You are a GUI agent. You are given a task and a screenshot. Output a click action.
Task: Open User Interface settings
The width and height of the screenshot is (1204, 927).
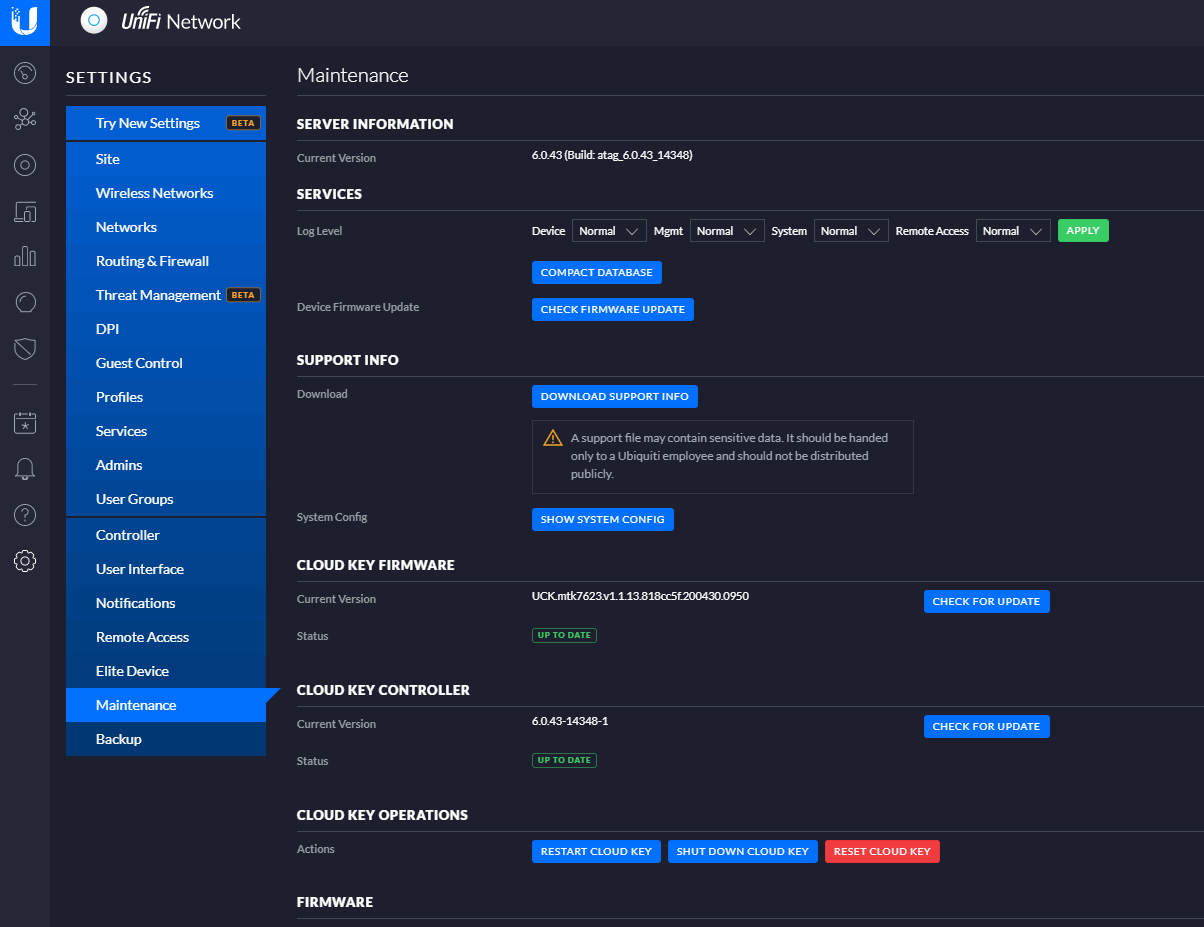pyautogui.click(x=166, y=569)
